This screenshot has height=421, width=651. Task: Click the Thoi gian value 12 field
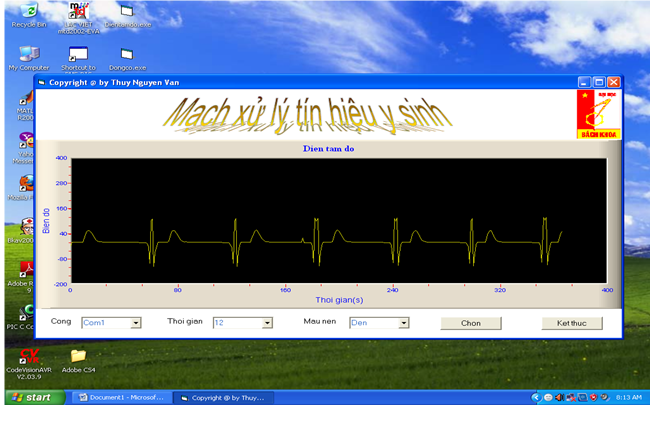point(238,323)
